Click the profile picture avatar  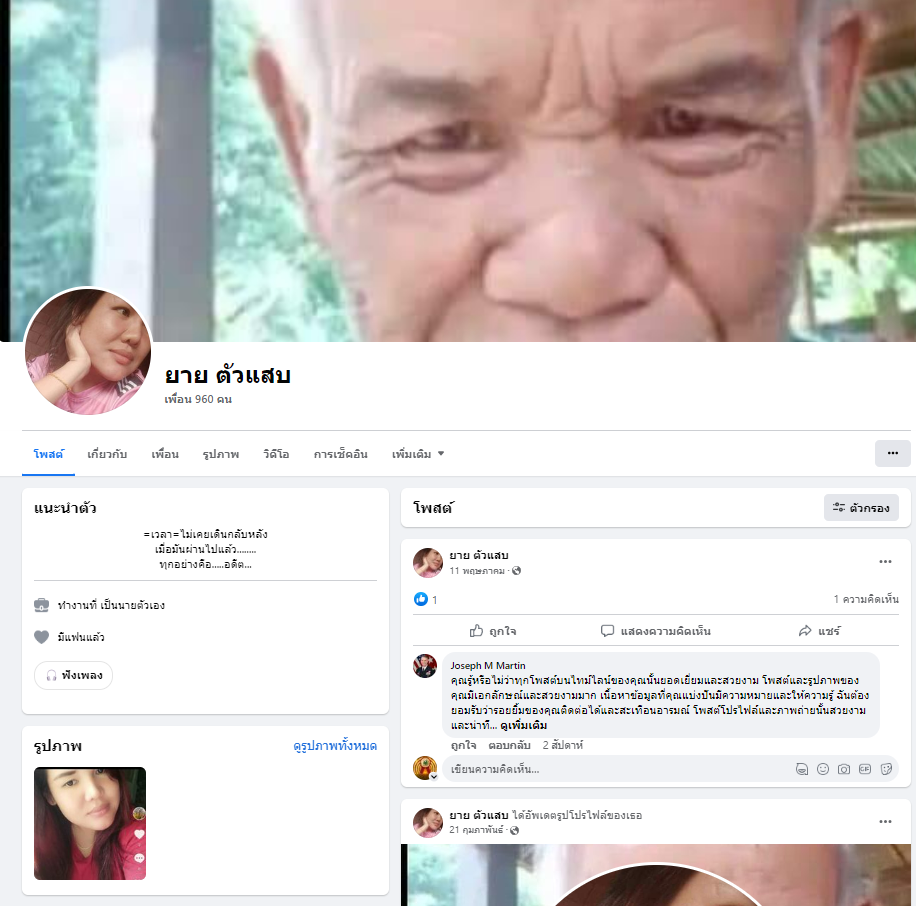(88, 351)
